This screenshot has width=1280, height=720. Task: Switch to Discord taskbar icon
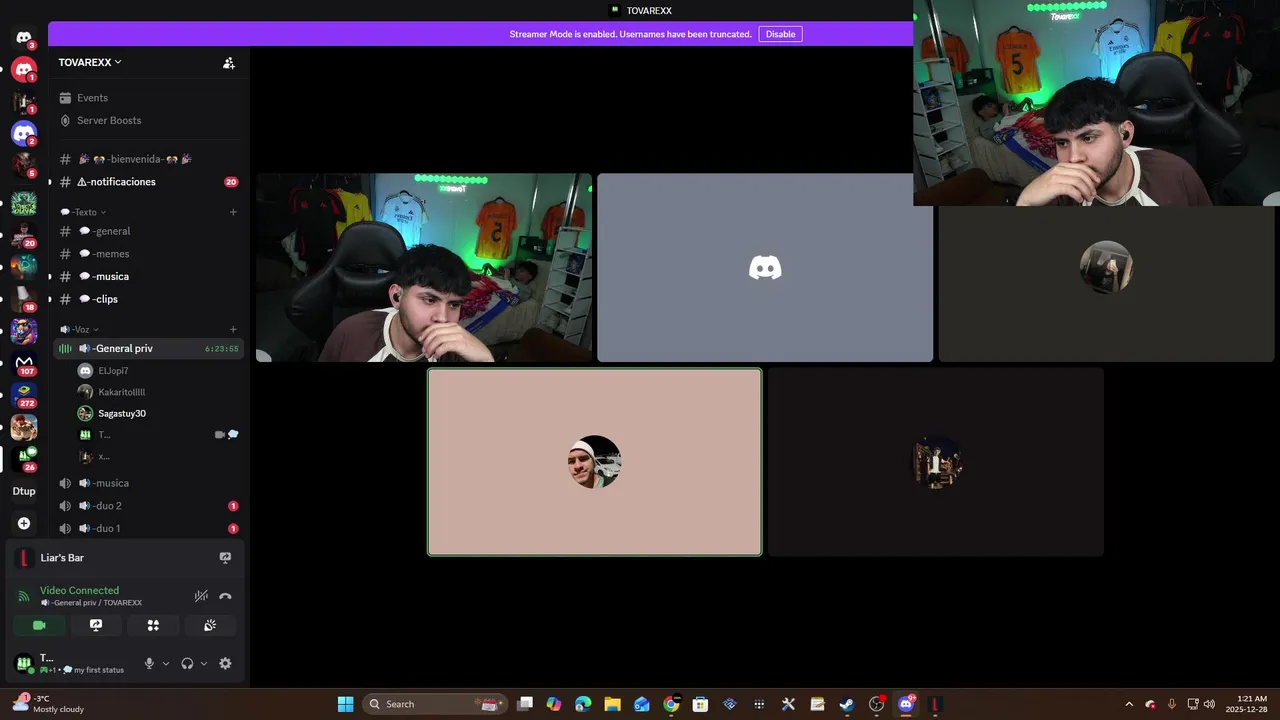[x=906, y=704]
